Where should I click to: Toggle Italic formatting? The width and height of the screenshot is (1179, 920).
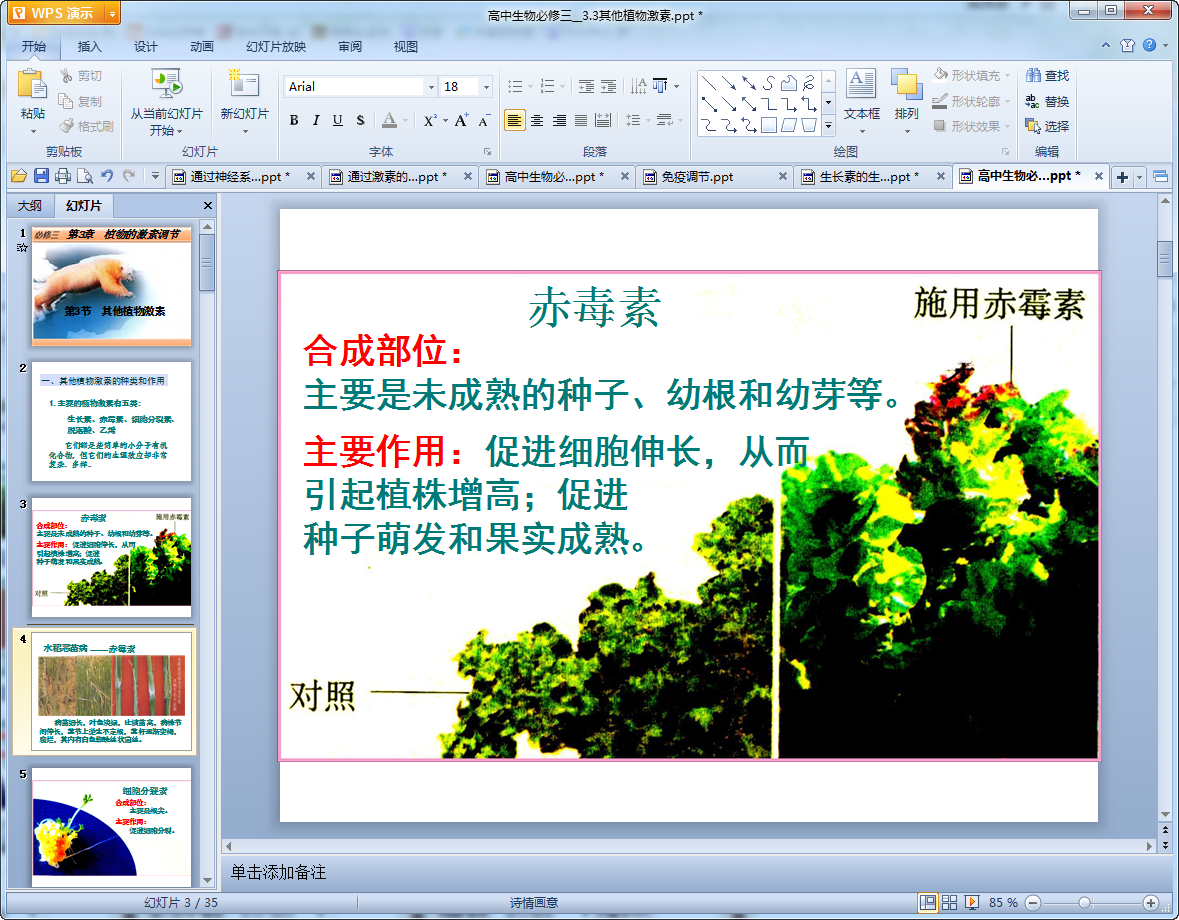(x=316, y=120)
